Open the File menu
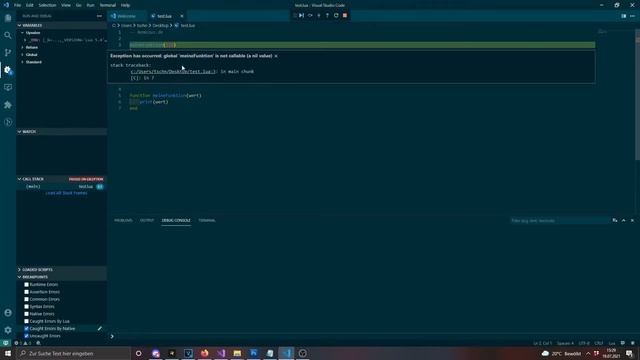Image resolution: width=640 pixels, height=360 pixels. pyautogui.click(x=17, y=5)
